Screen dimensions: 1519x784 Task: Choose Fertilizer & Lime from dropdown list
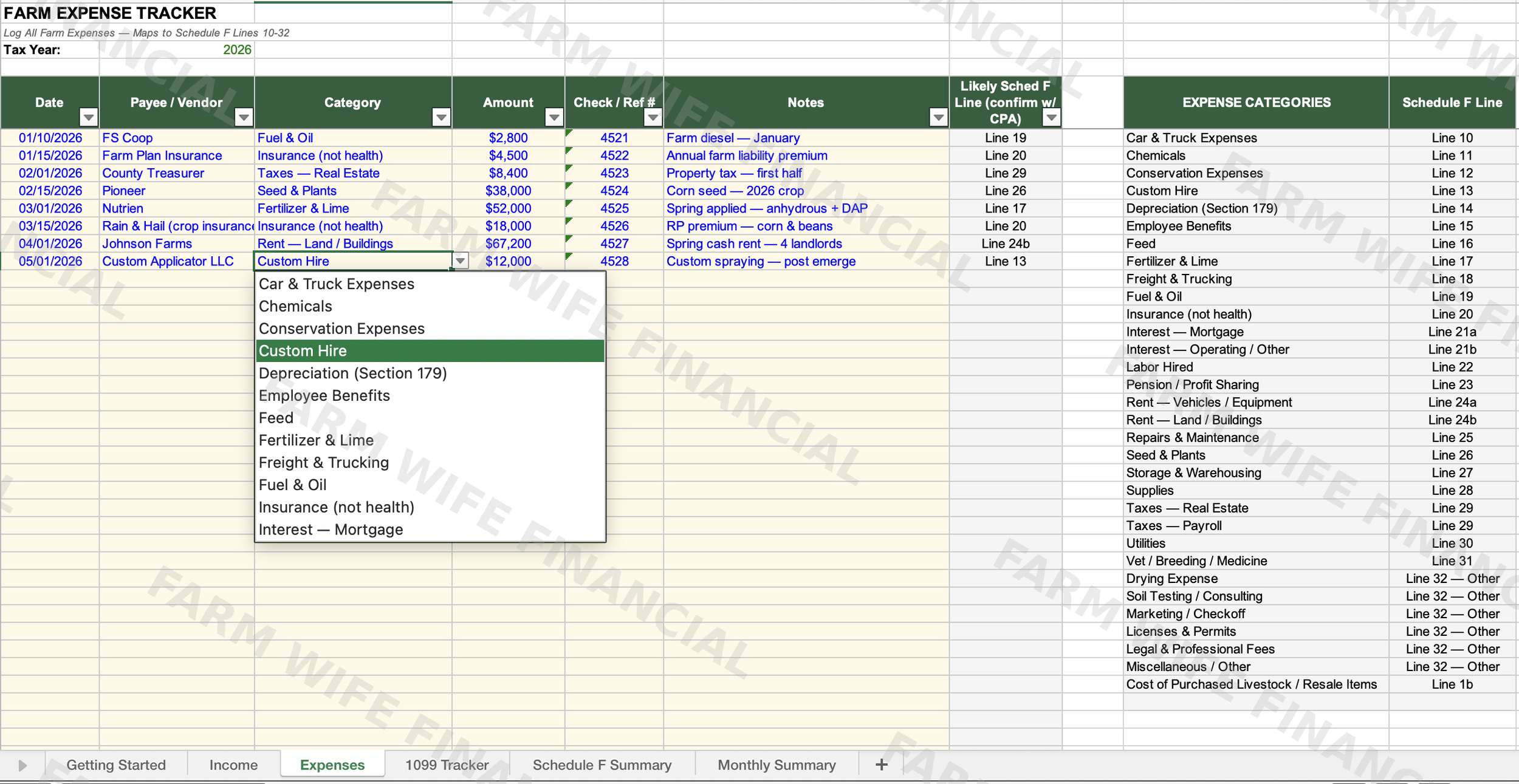click(430, 440)
